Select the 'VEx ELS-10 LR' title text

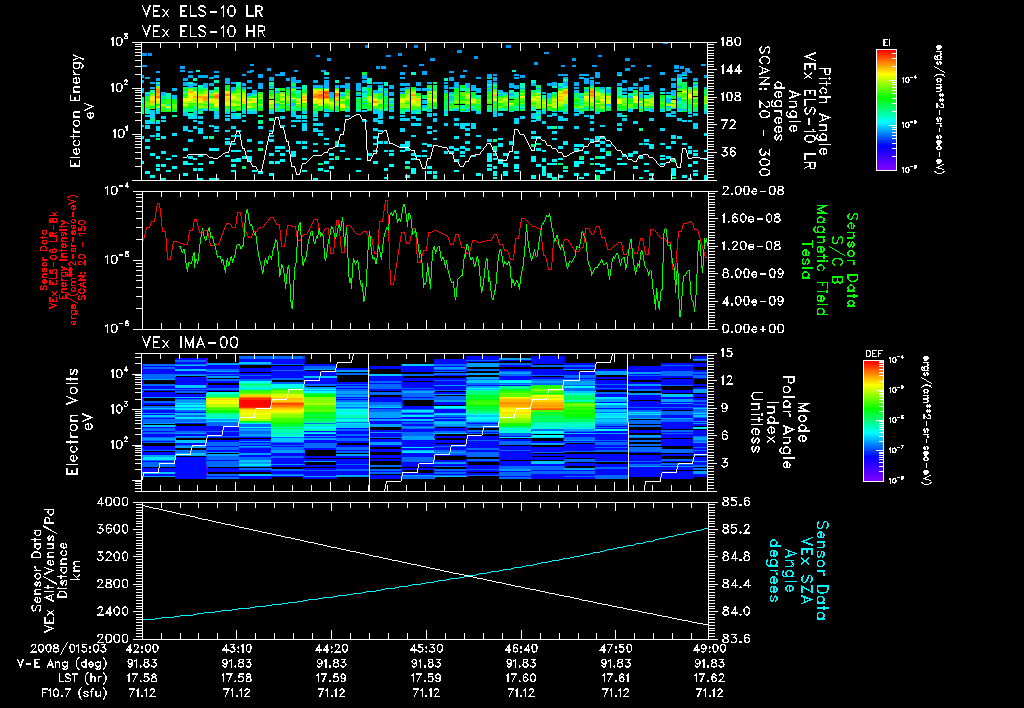(x=202, y=12)
